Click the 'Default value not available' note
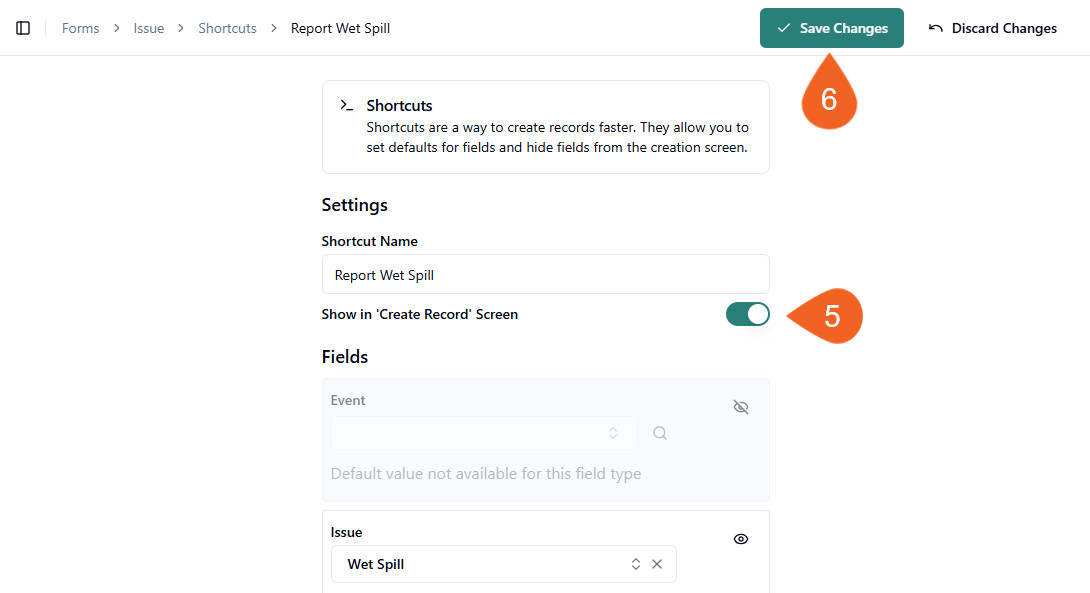This screenshot has width=1090, height=593. [x=486, y=473]
